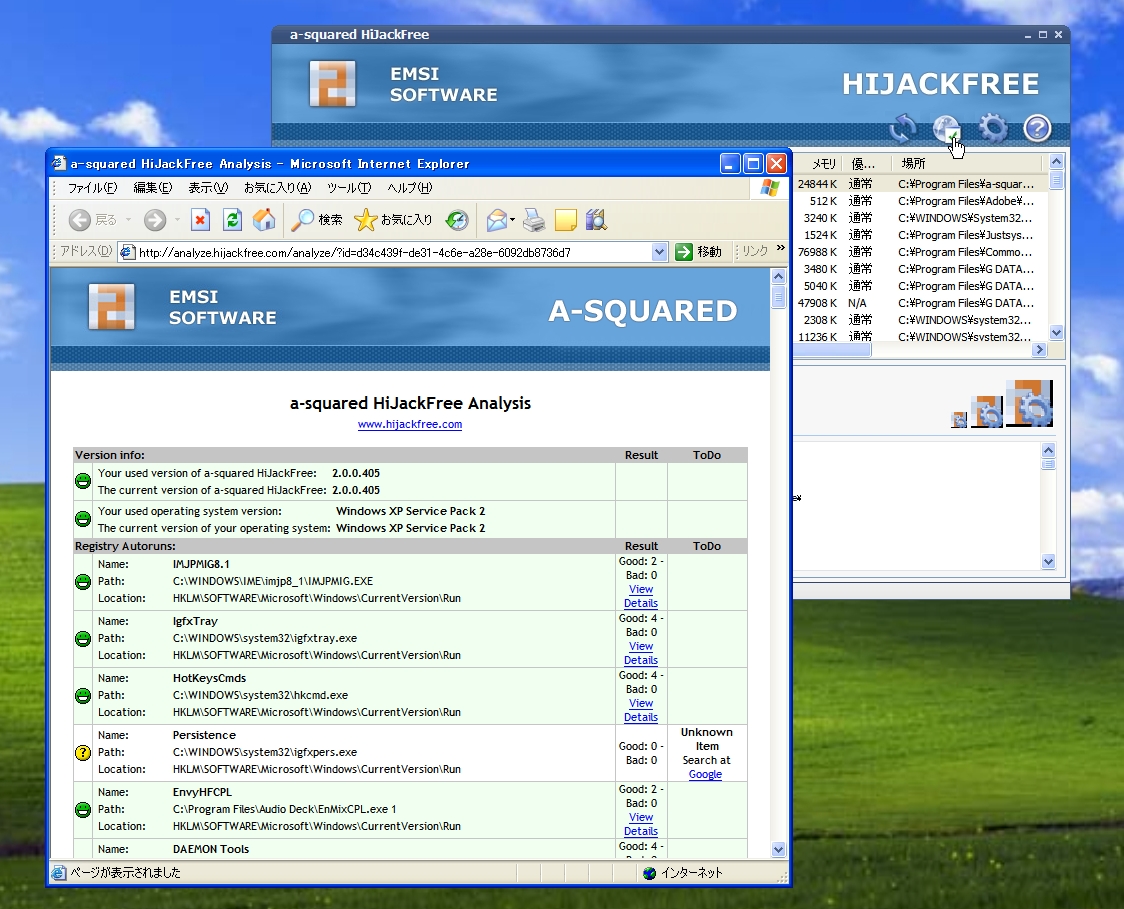Open the ツール(T) menu
This screenshot has width=1124, height=909.
[349, 188]
